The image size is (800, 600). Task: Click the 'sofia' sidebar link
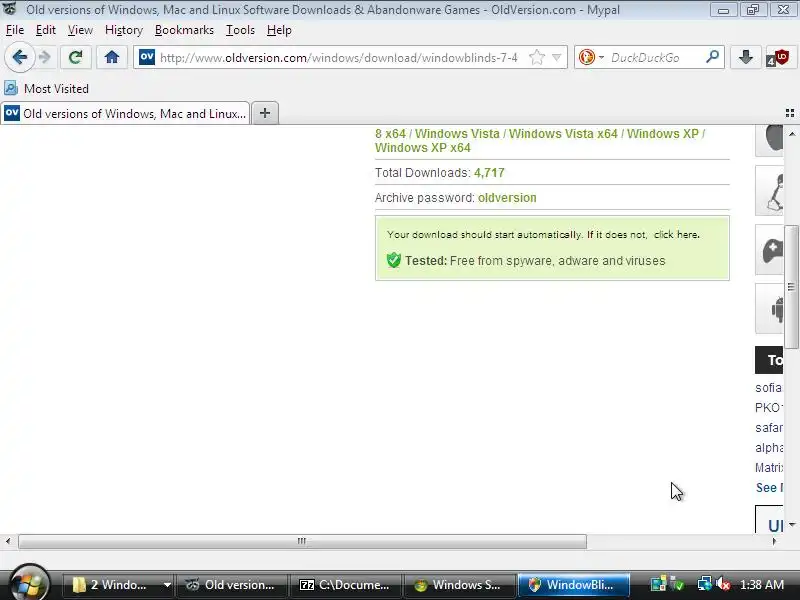point(768,388)
